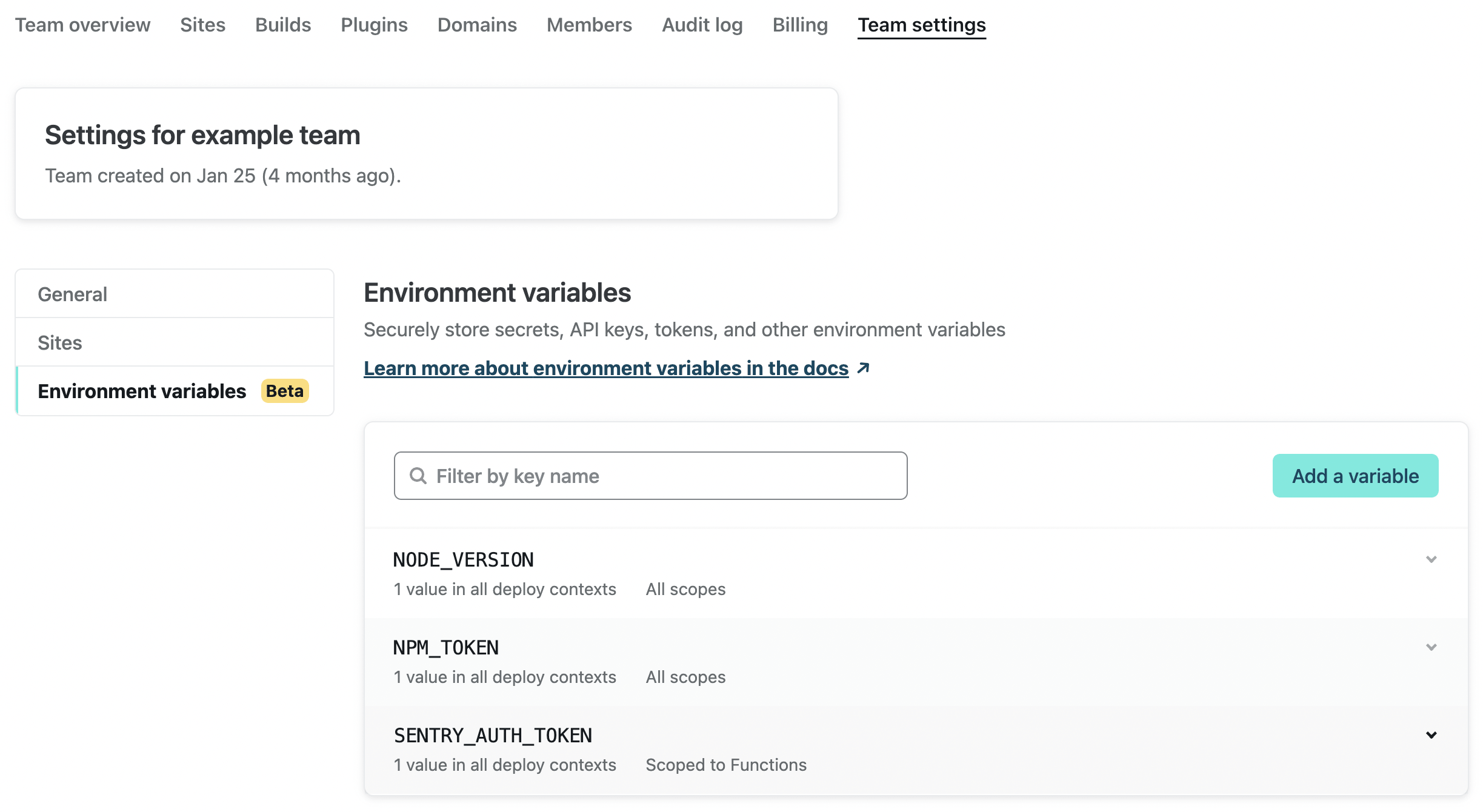Expand the NPM_TOKEN variable chevron
This screenshot has width=1483, height=812.
coord(1431,647)
